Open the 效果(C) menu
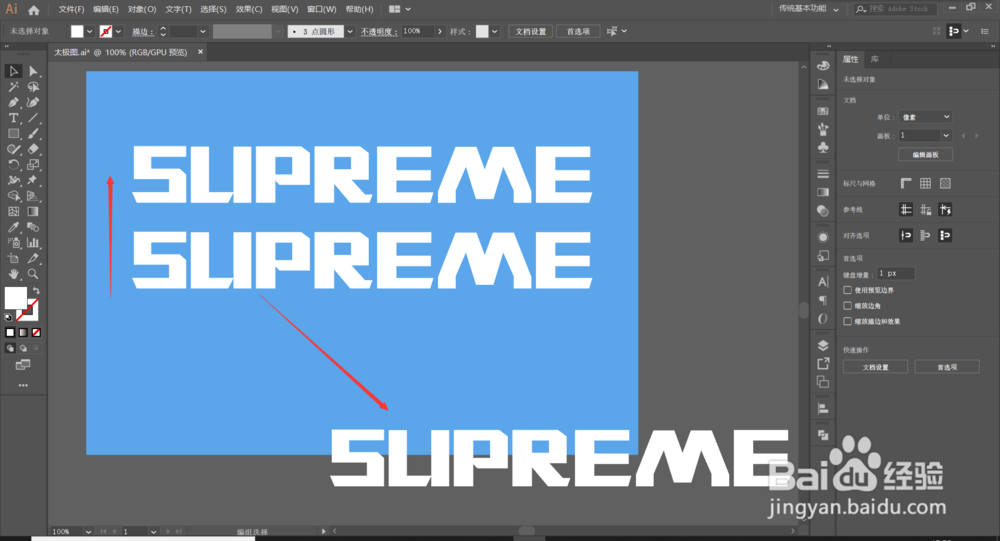1000x541 pixels. (x=249, y=9)
